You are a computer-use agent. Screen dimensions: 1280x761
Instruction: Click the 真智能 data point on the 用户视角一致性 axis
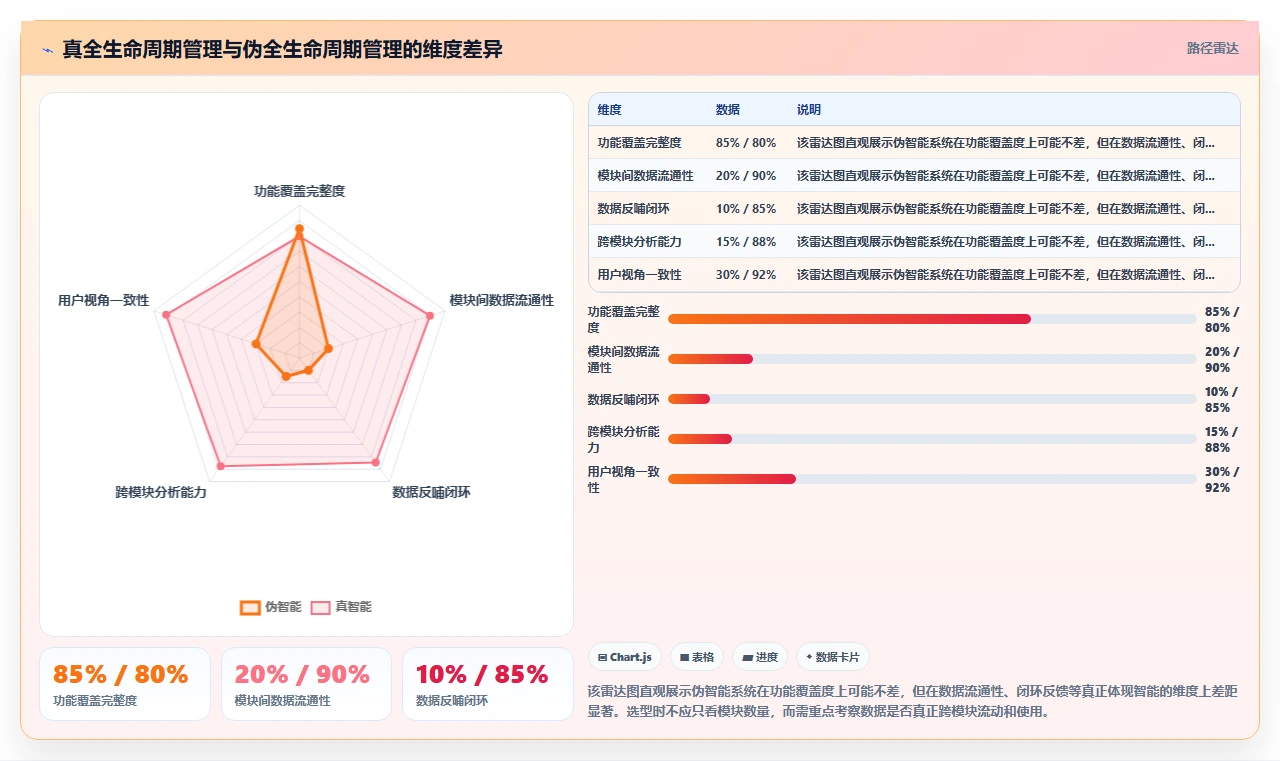point(166,316)
